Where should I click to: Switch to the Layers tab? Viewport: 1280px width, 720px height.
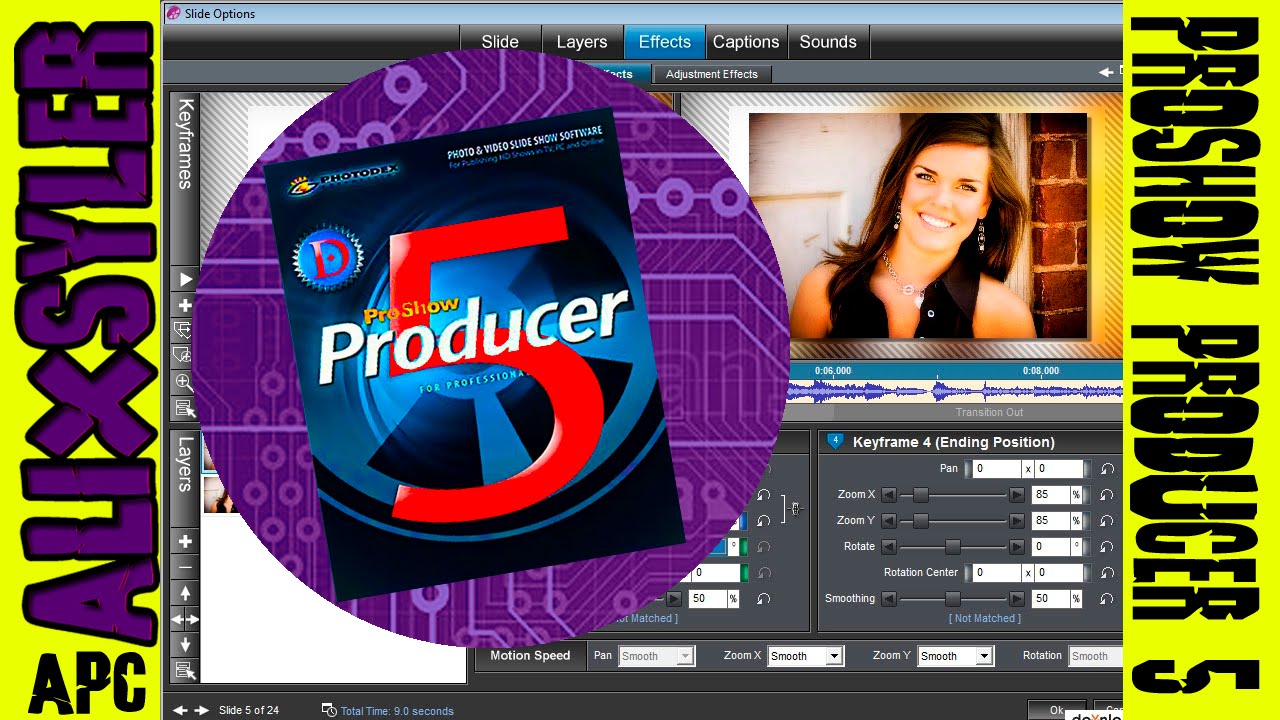[x=582, y=42]
